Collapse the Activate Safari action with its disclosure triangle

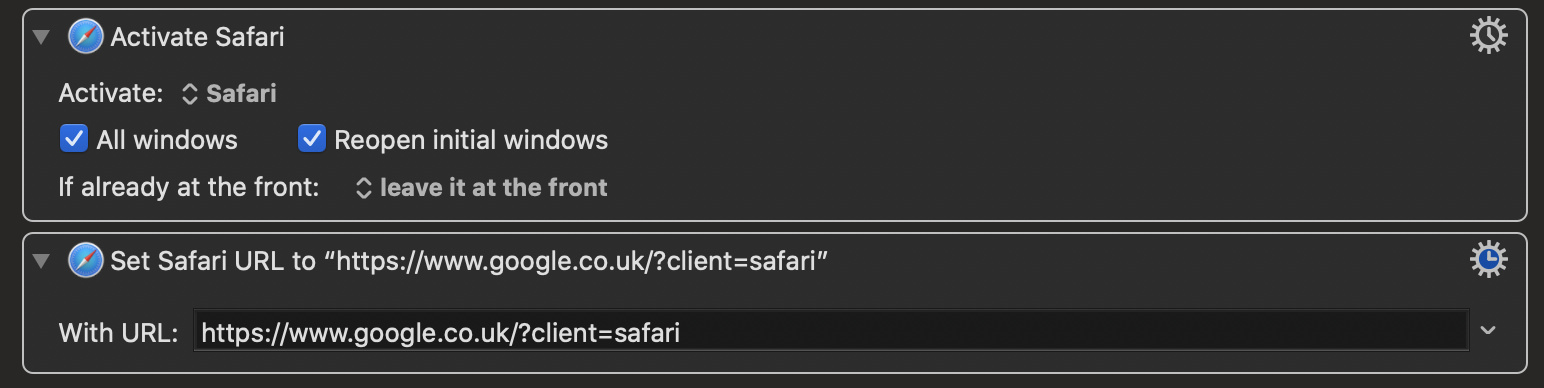pyautogui.click(x=40, y=38)
